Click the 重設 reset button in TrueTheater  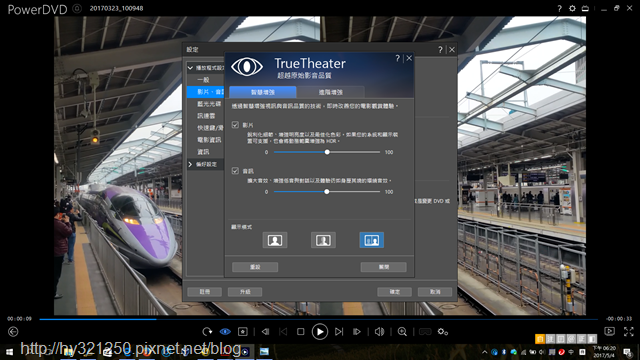255,267
